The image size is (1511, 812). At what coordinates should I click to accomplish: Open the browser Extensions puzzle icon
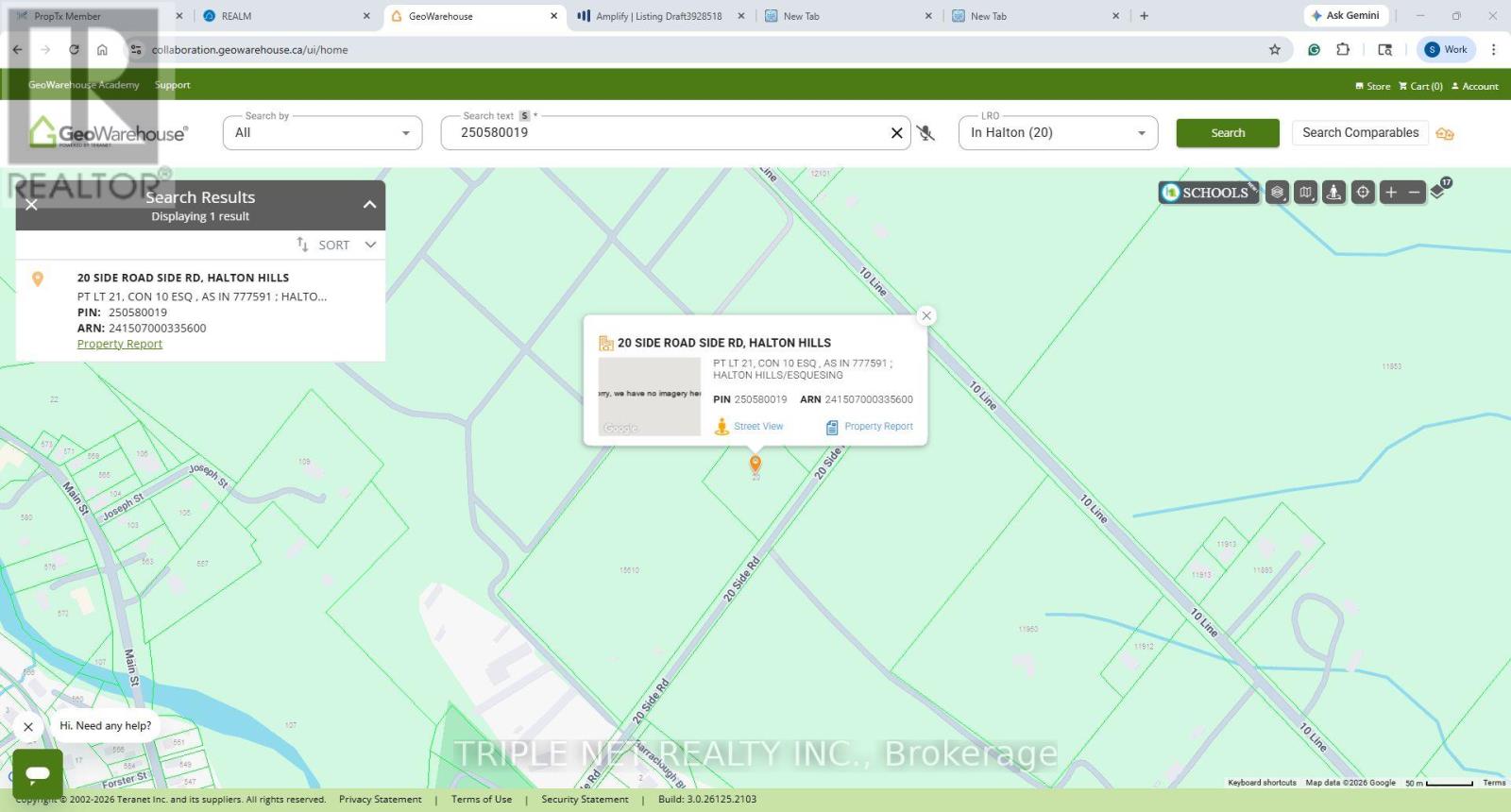pos(1343,50)
